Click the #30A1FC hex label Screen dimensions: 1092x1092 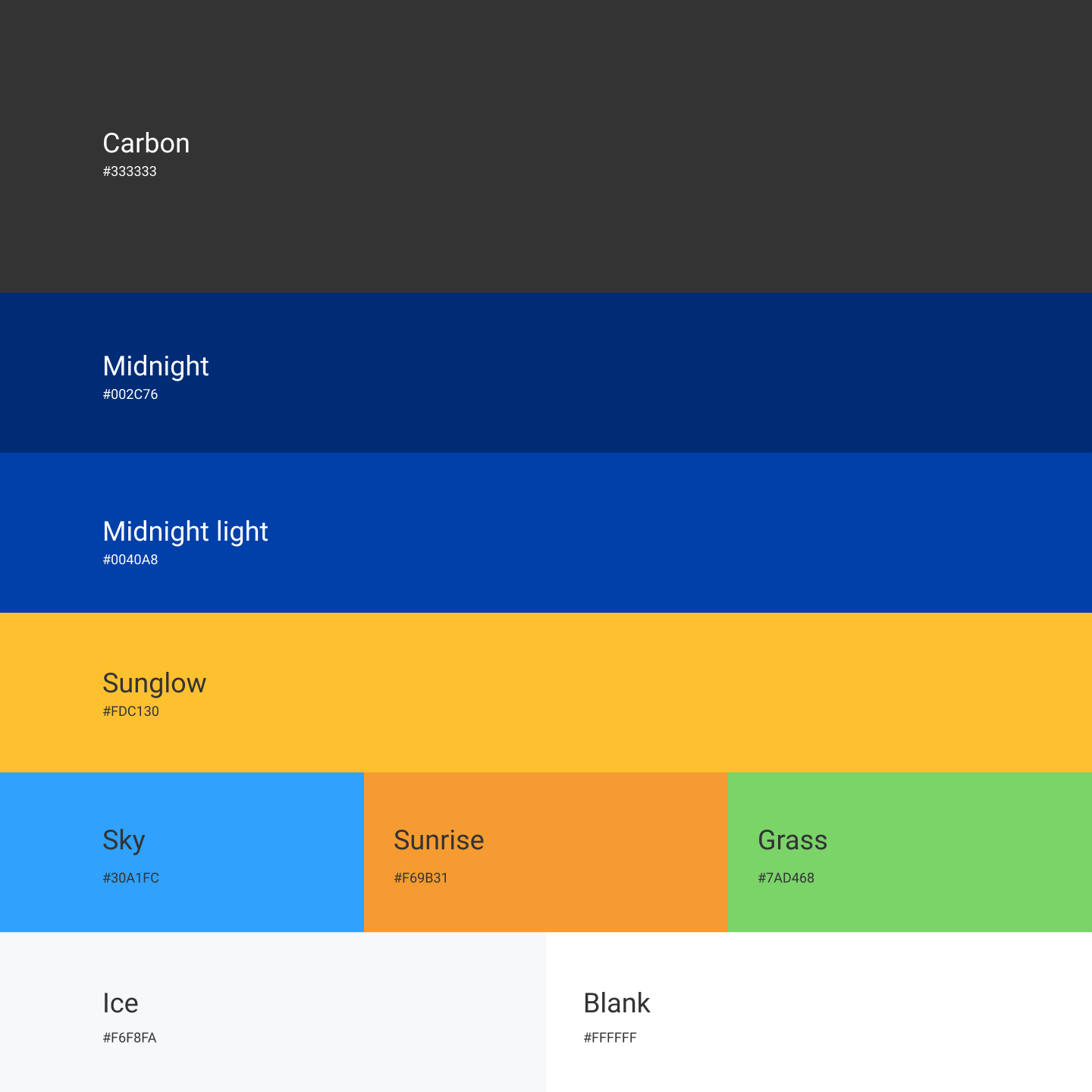(x=131, y=878)
